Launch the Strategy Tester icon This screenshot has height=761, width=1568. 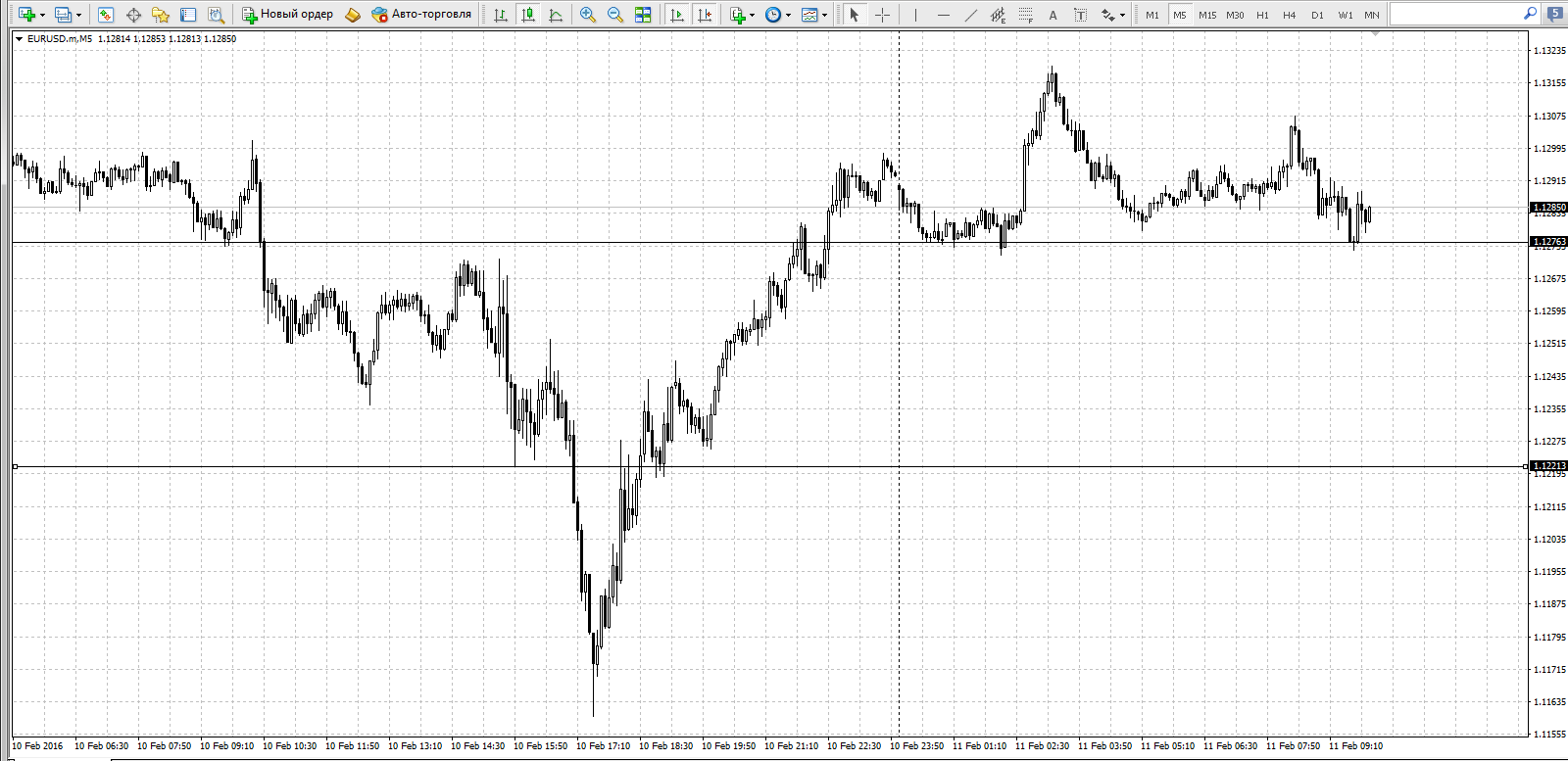click(x=216, y=15)
